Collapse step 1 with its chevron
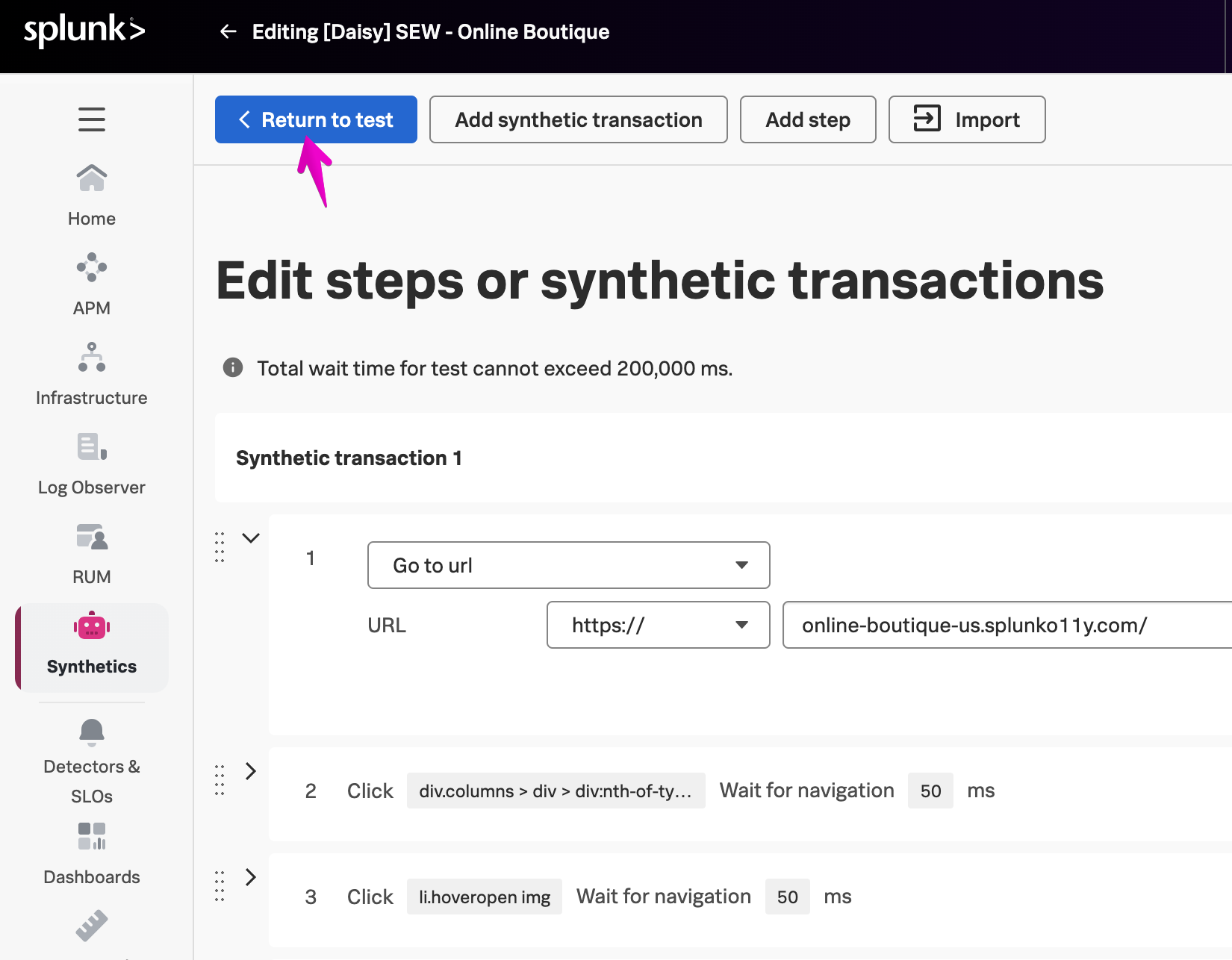 (251, 537)
